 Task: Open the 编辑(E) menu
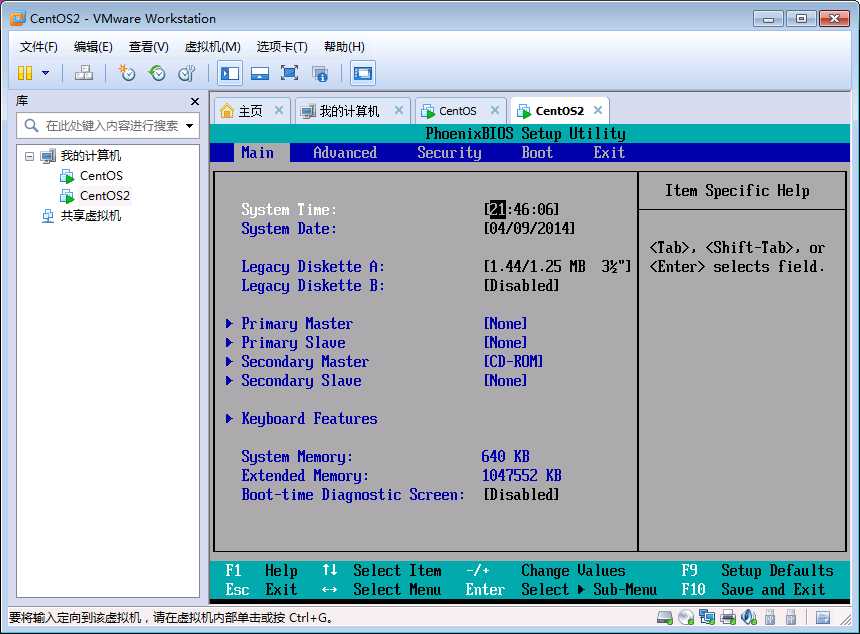click(93, 47)
